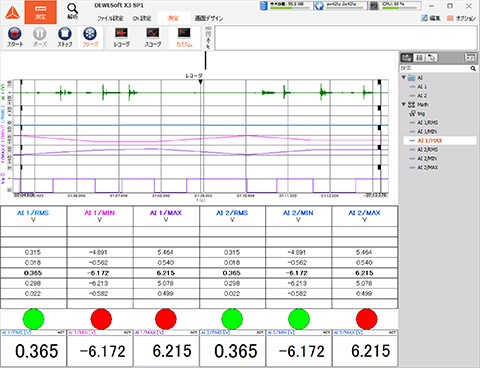Select channel selector grouped view icon
Viewport: 480px width, 368px height.
406,58
